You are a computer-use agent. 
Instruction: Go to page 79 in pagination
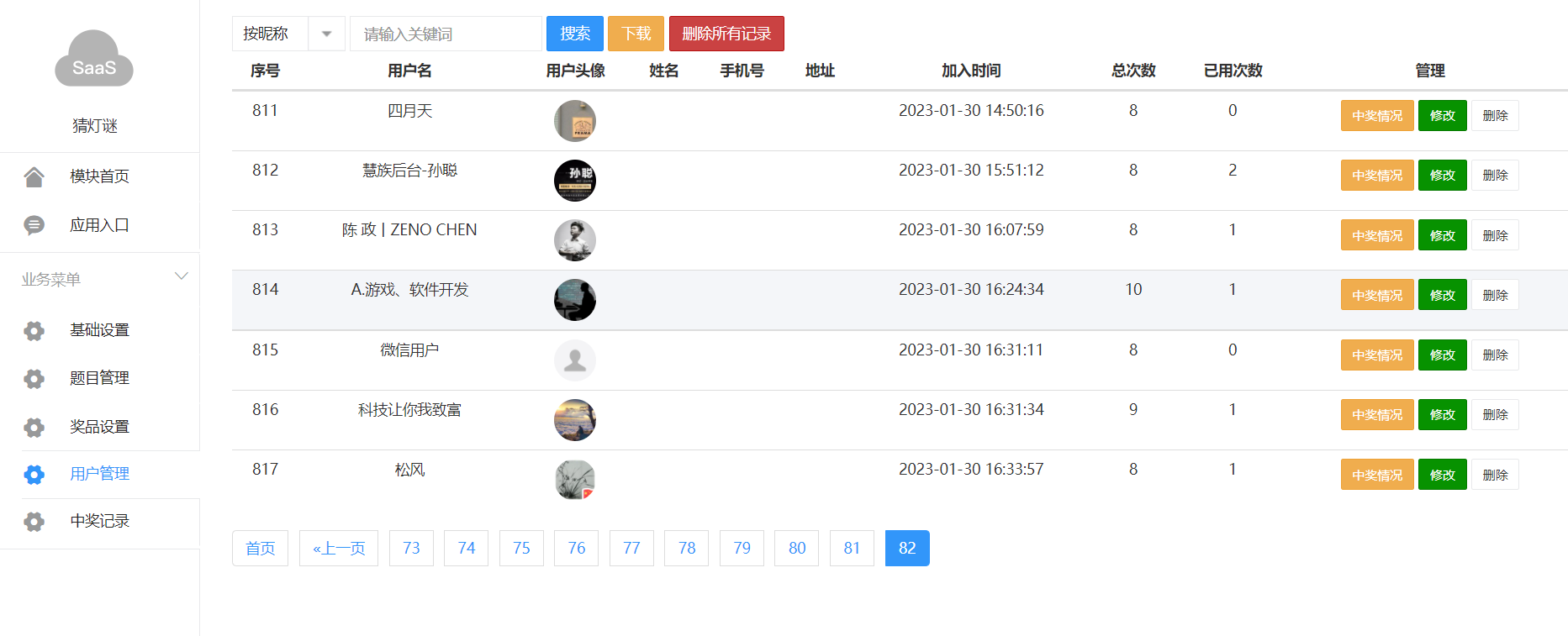click(x=742, y=549)
